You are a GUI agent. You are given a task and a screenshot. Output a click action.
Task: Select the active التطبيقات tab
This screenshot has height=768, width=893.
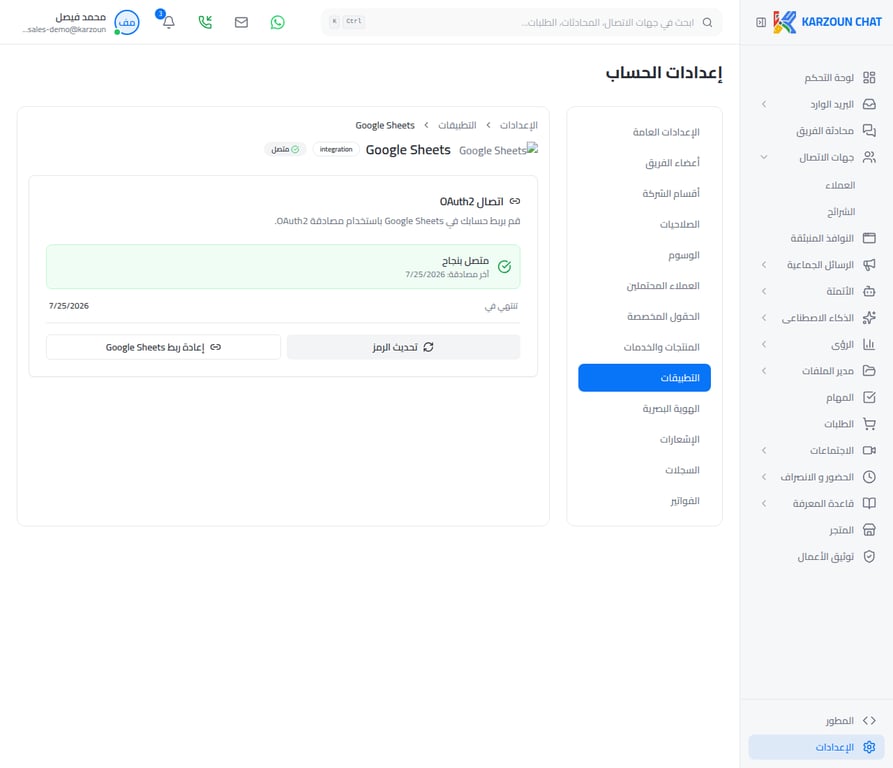pos(644,378)
